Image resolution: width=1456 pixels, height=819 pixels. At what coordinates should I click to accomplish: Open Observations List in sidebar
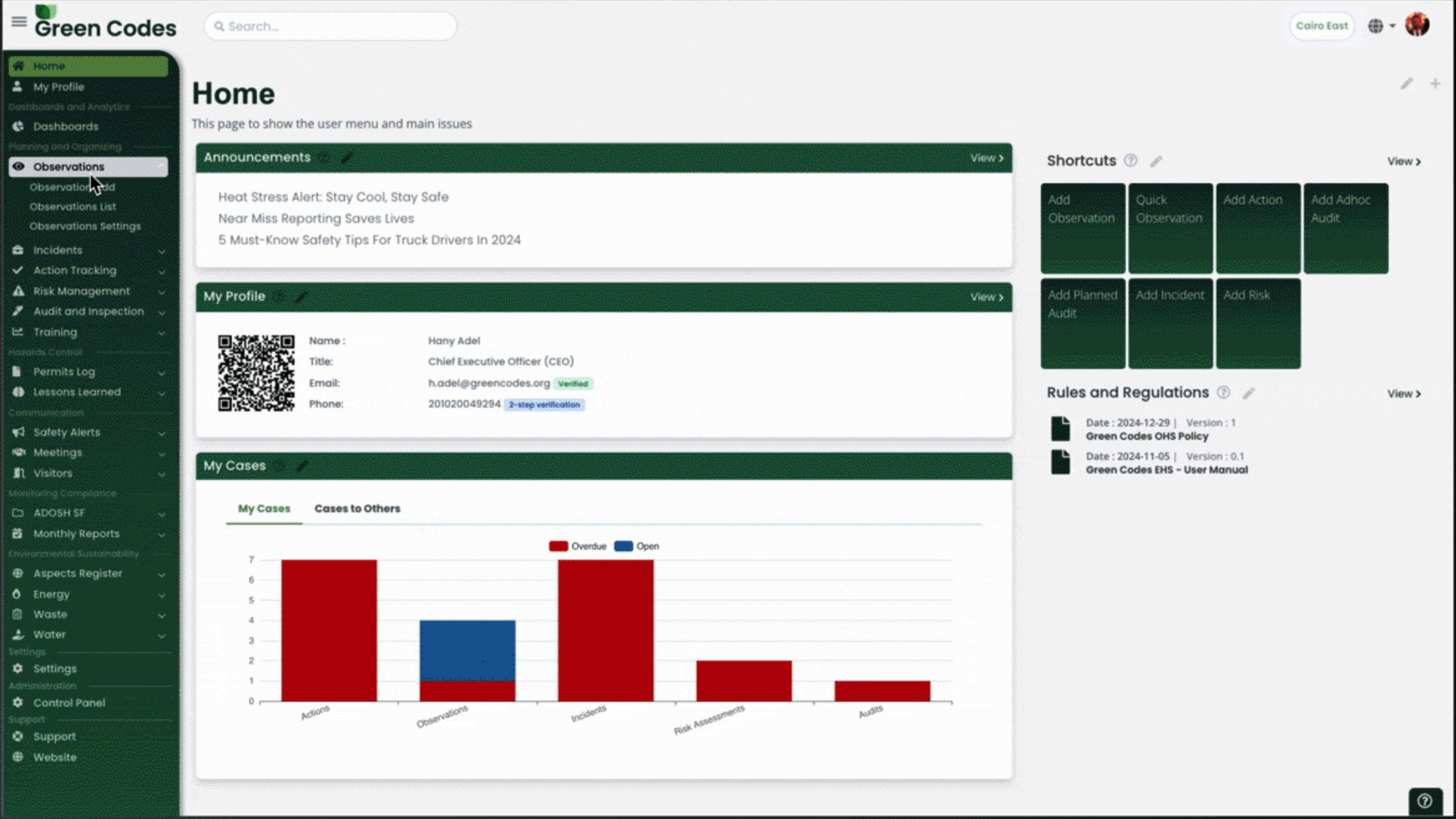coord(72,206)
